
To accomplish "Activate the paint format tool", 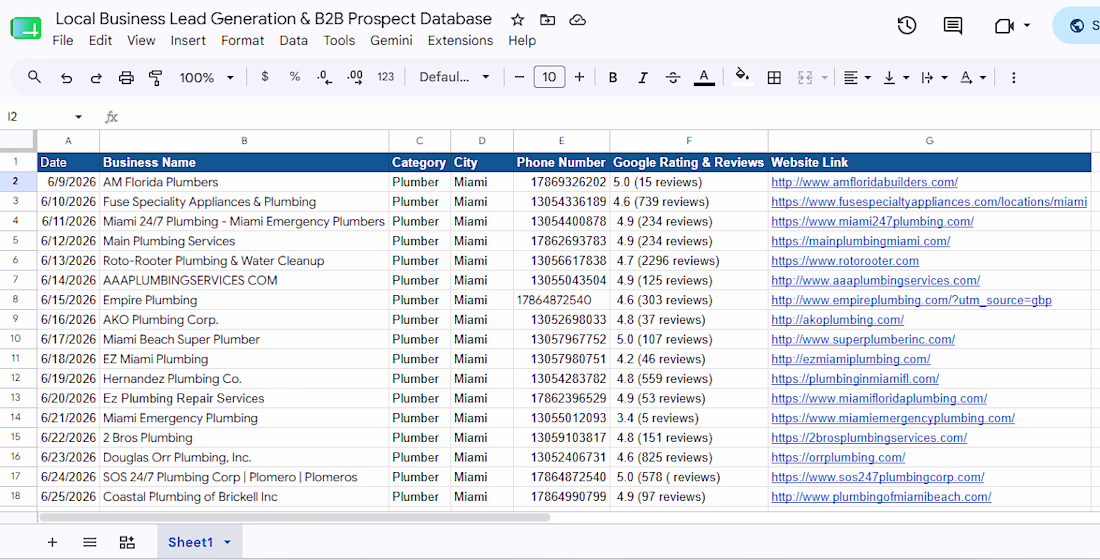I will click(156, 77).
